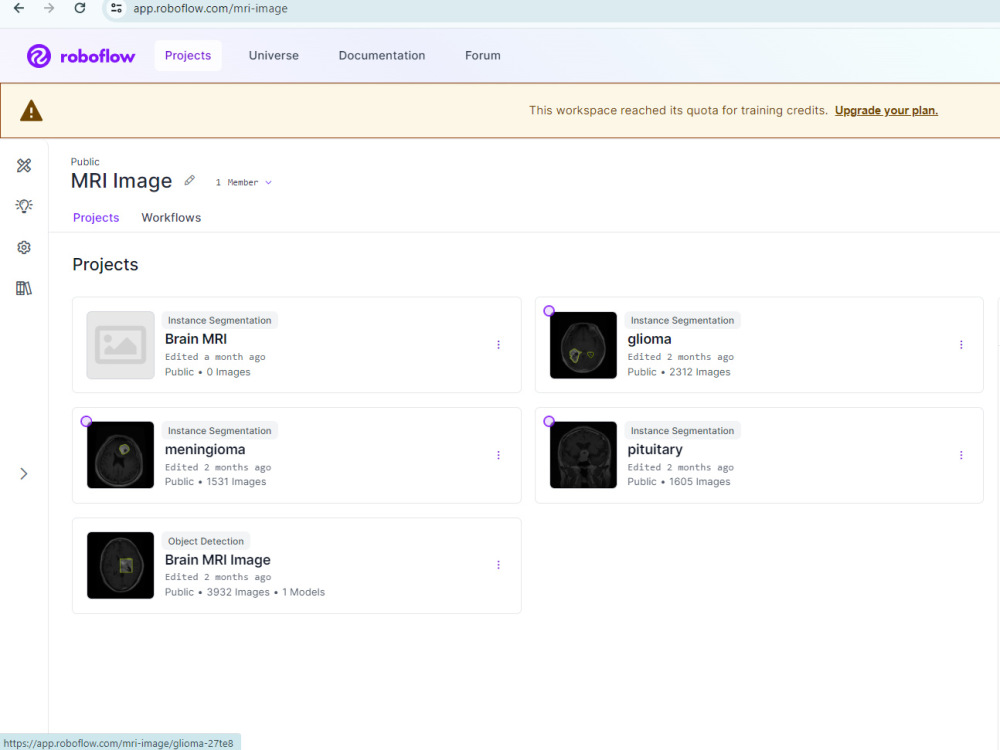This screenshot has width=1000, height=750.
Task: Switch to the Workflows tab
Action: tap(171, 217)
